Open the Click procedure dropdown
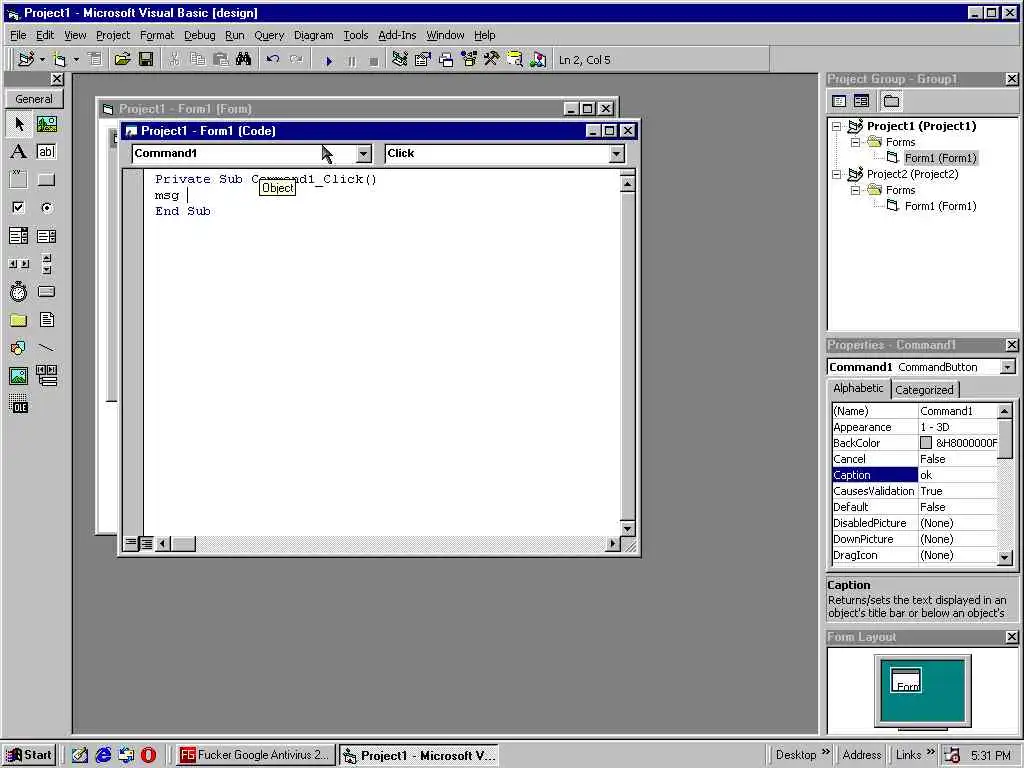This screenshot has width=1024, height=768. point(616,154)
